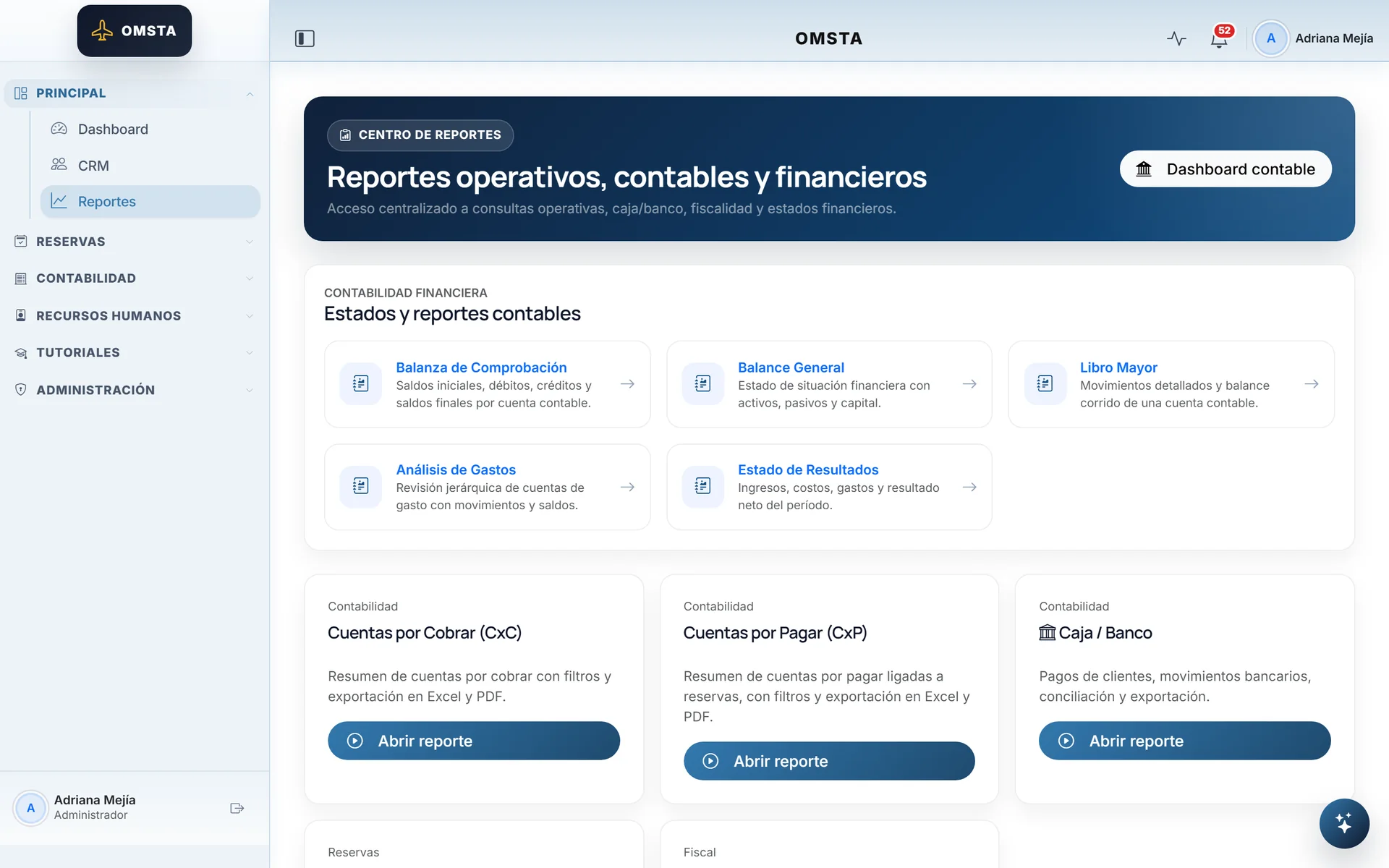This screenshot has height=868, width=1389.
Task: Click the arrow on Balanza de Comprobación card
Action: (x=627, y=384)
